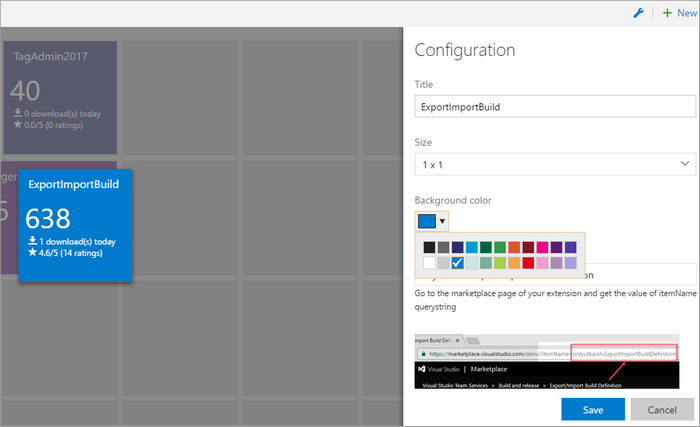Select the ExportImportBuild widget tile
700x427 pixels.
point(75,225)
